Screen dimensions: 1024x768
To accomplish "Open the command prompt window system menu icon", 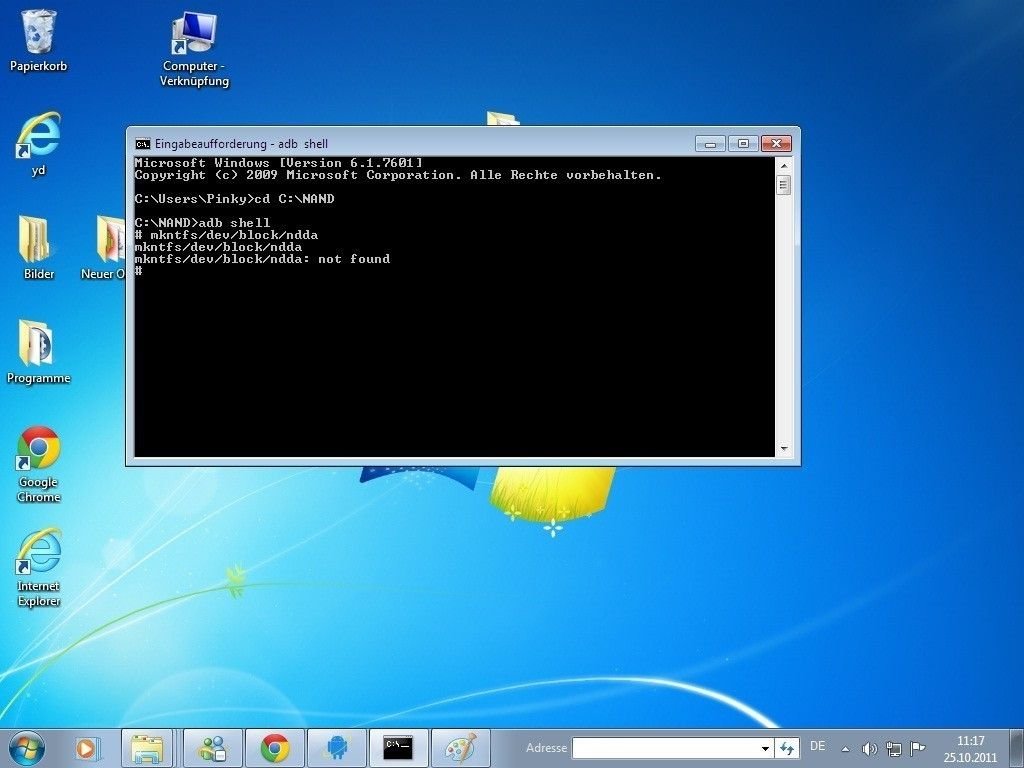I will (x=142, y=144).
